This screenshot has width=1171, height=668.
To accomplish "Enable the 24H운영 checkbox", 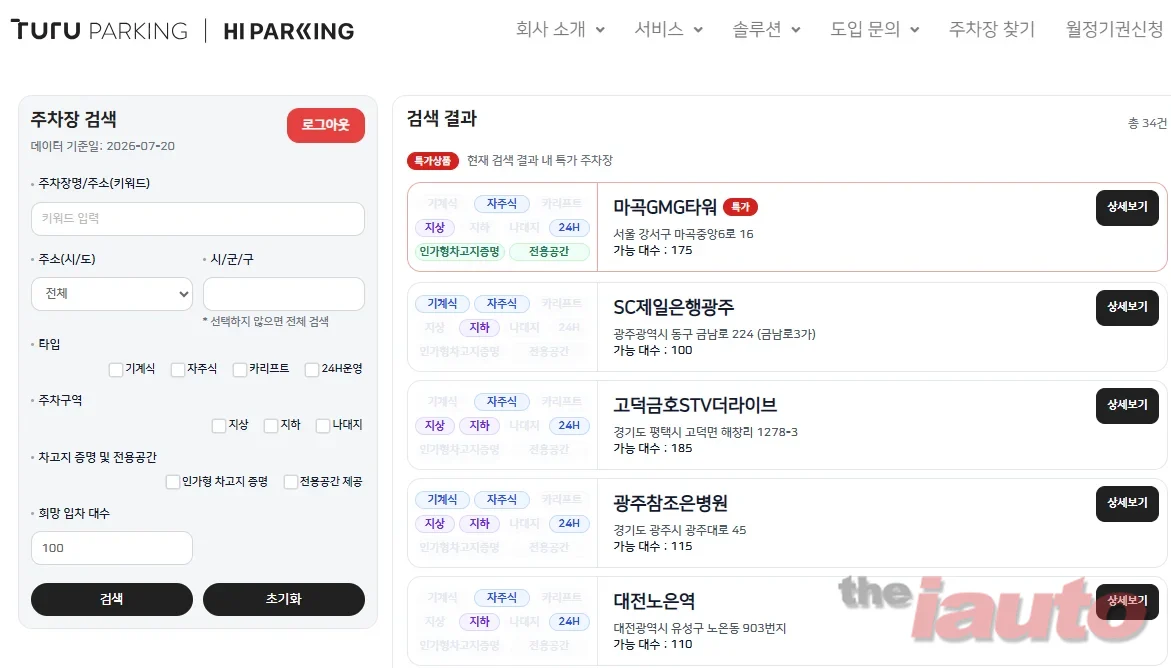I will [x=312, y=369].
